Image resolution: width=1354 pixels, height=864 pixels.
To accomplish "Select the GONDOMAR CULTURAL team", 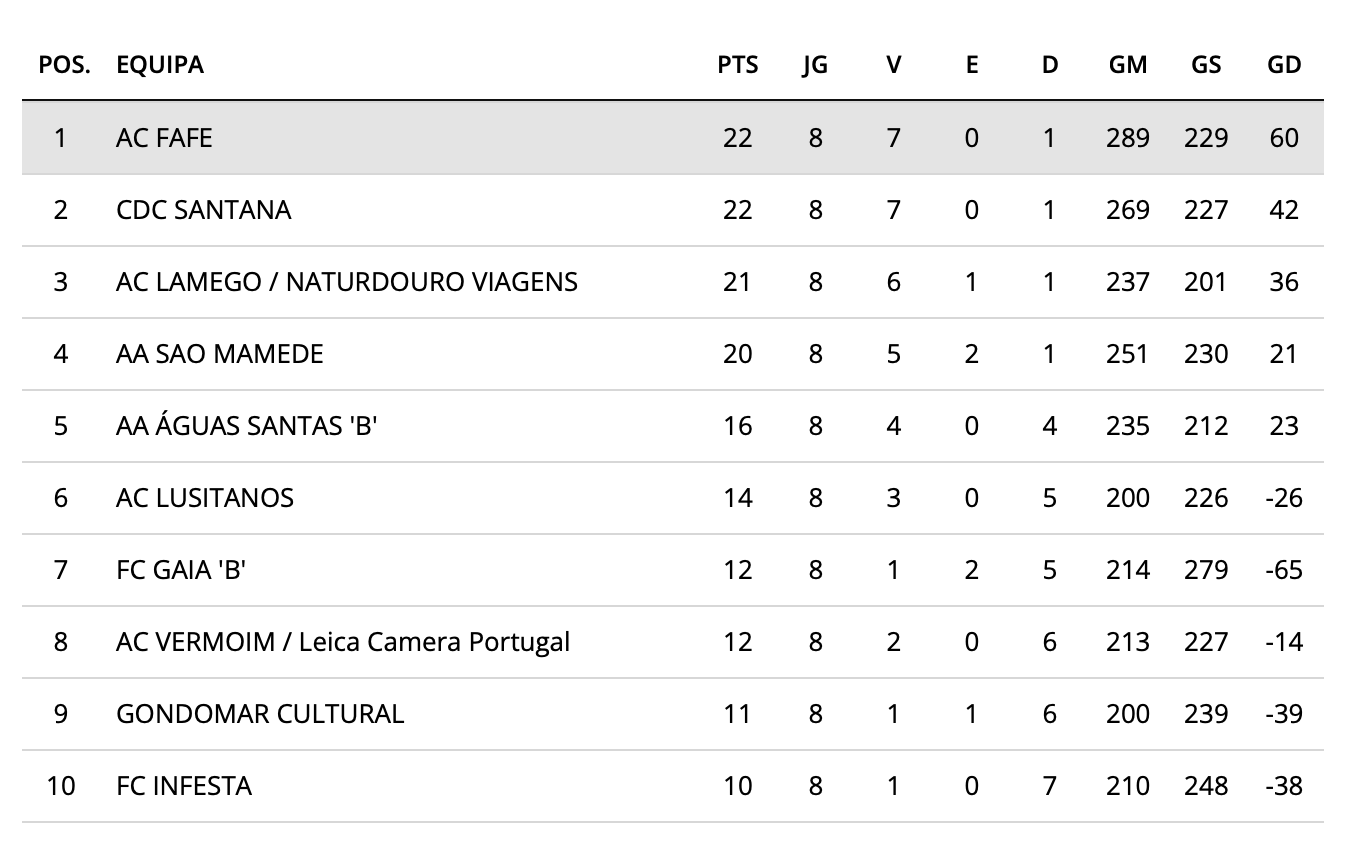I will (x=259, y=714).
